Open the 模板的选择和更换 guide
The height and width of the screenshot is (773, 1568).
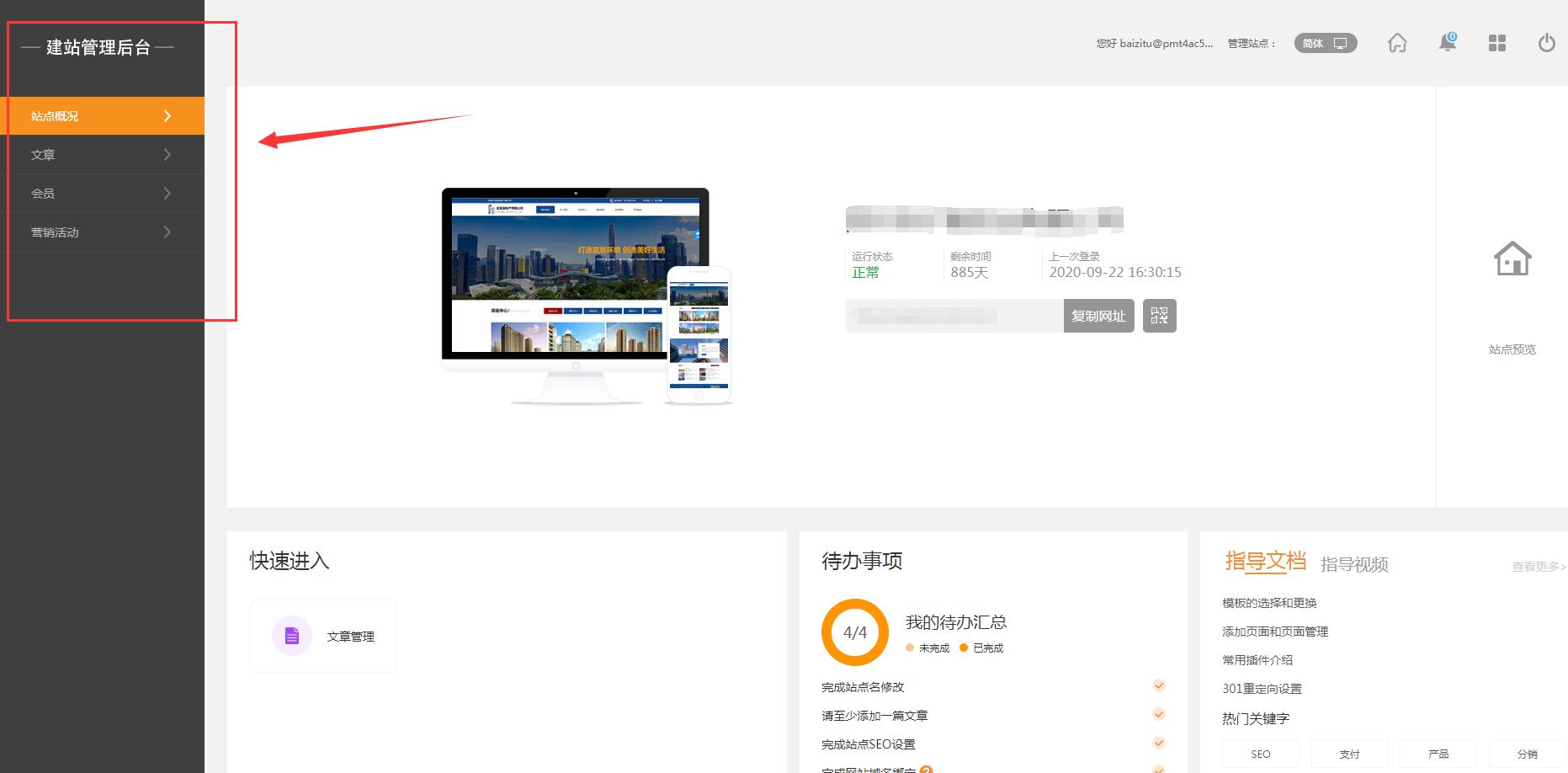[1269, 603]
